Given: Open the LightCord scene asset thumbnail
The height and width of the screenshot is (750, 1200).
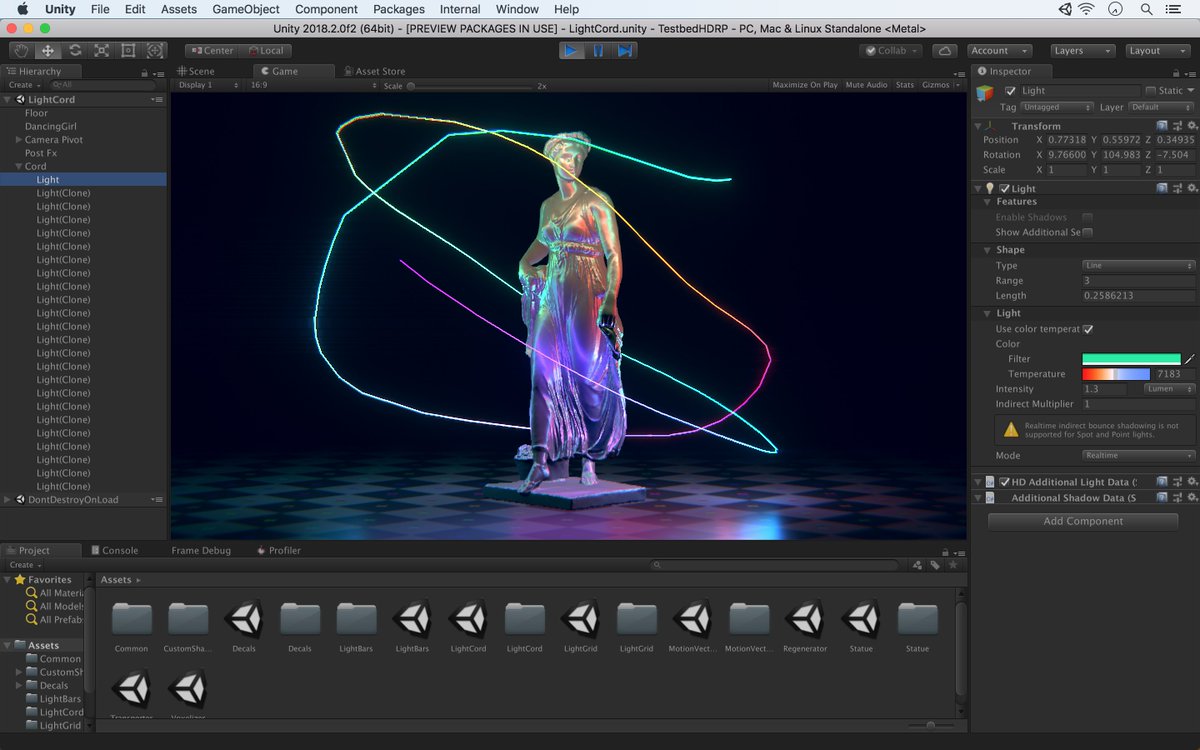Looking at the screenshot, I should click(468, 620).
